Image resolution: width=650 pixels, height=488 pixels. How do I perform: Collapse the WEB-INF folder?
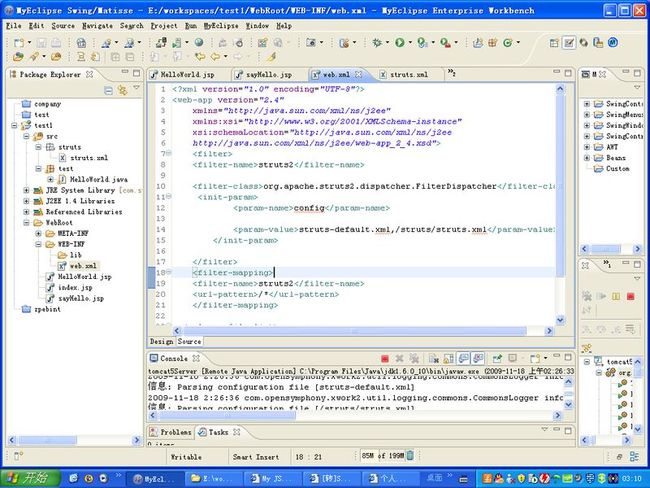click(x=38, y=244)
